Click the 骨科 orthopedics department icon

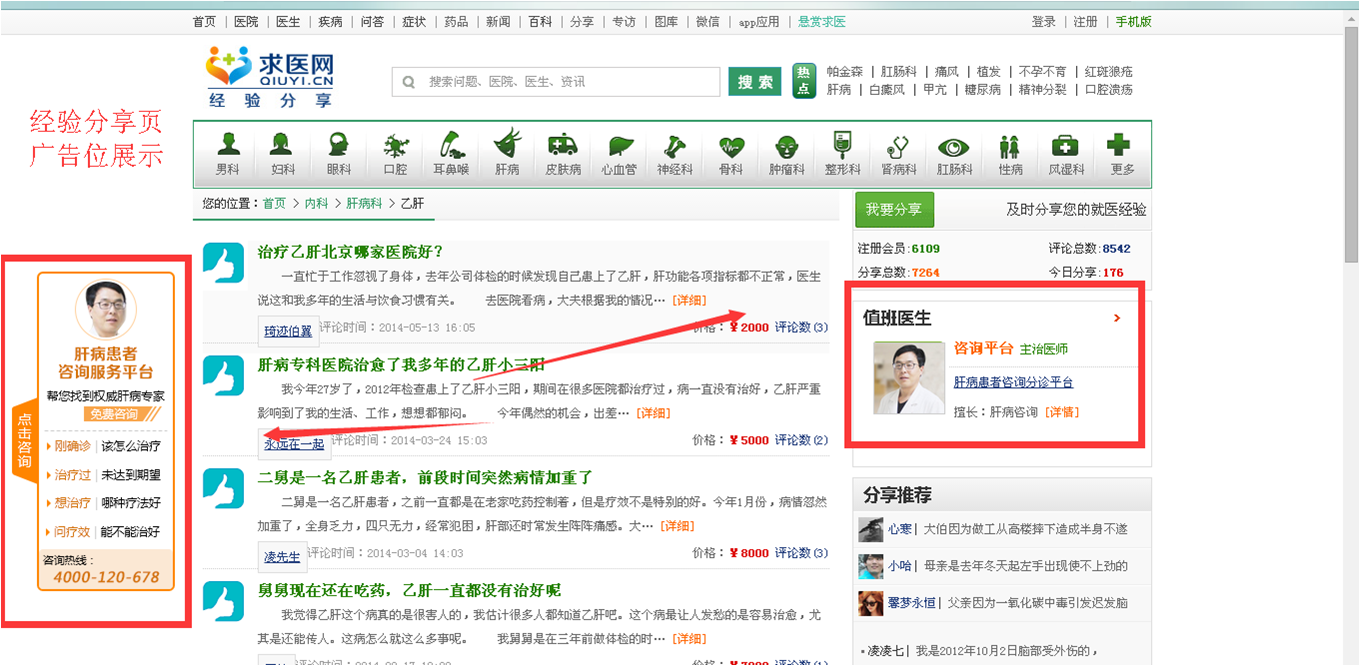pyautogui.click(x=730, y=152)
